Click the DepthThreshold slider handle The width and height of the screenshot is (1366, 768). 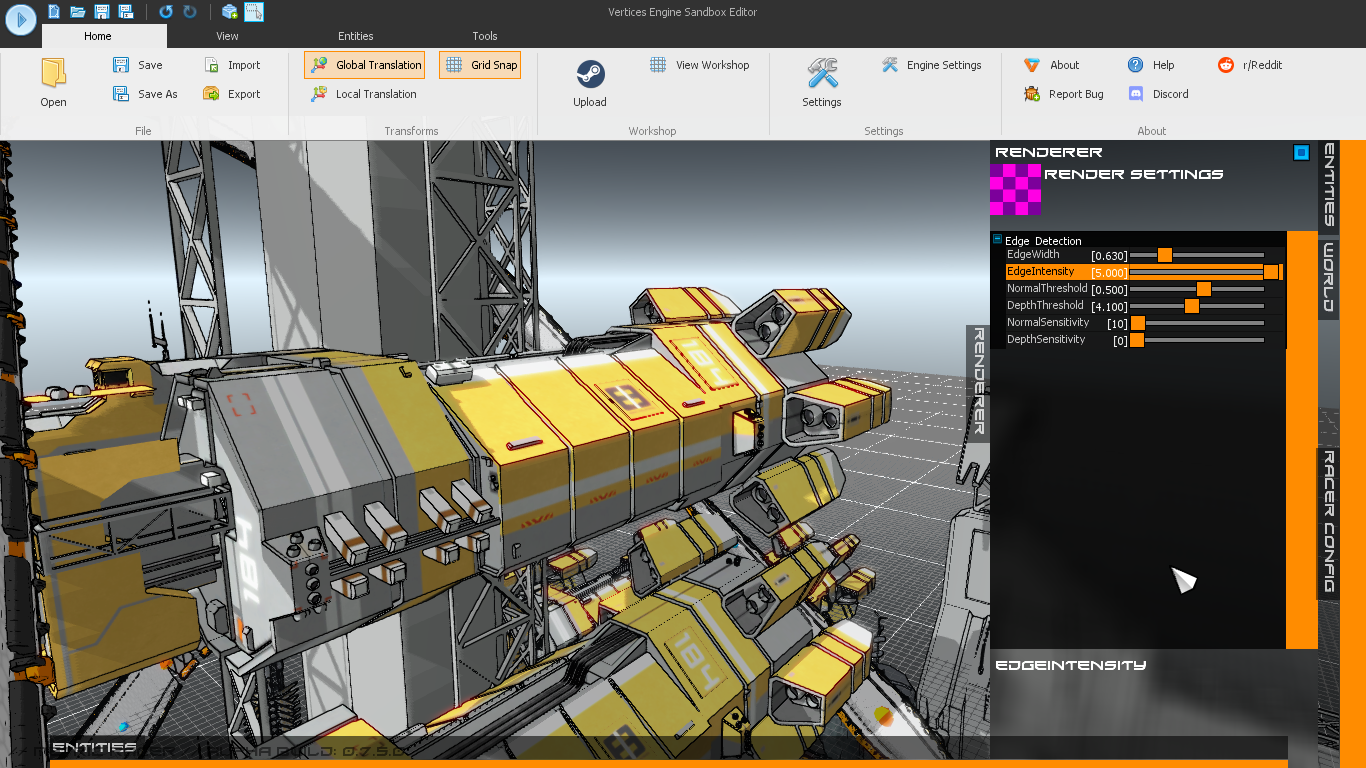1191,306
